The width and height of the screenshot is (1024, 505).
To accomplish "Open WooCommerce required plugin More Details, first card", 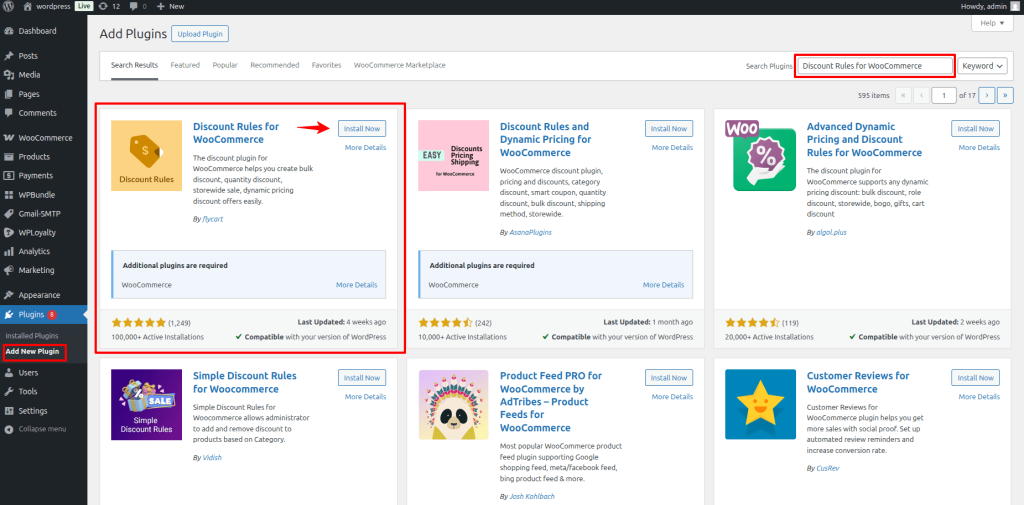I will [357, 285].
